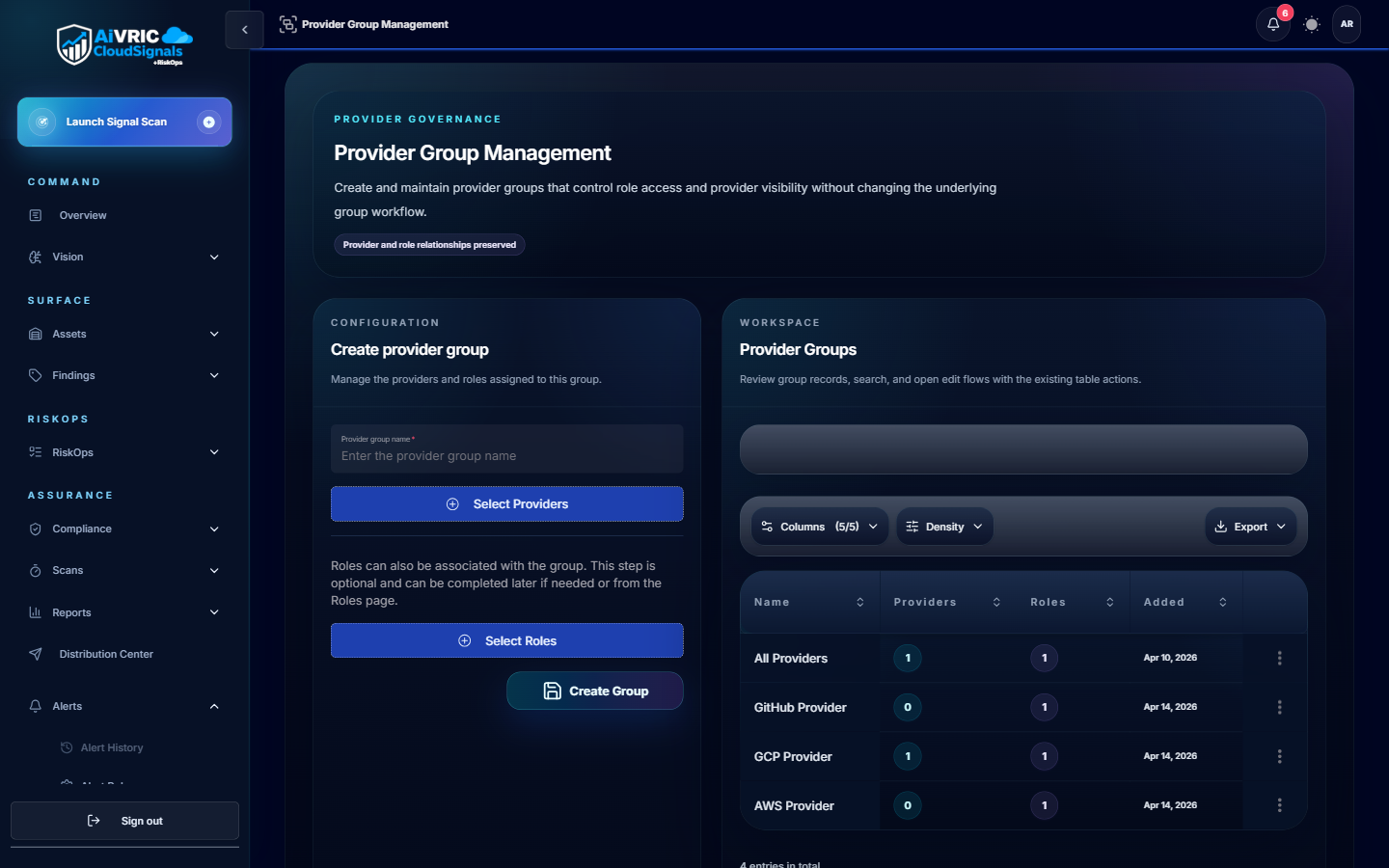Expand the Compliance chevron

pyautogui.click(x=214, y=529)
